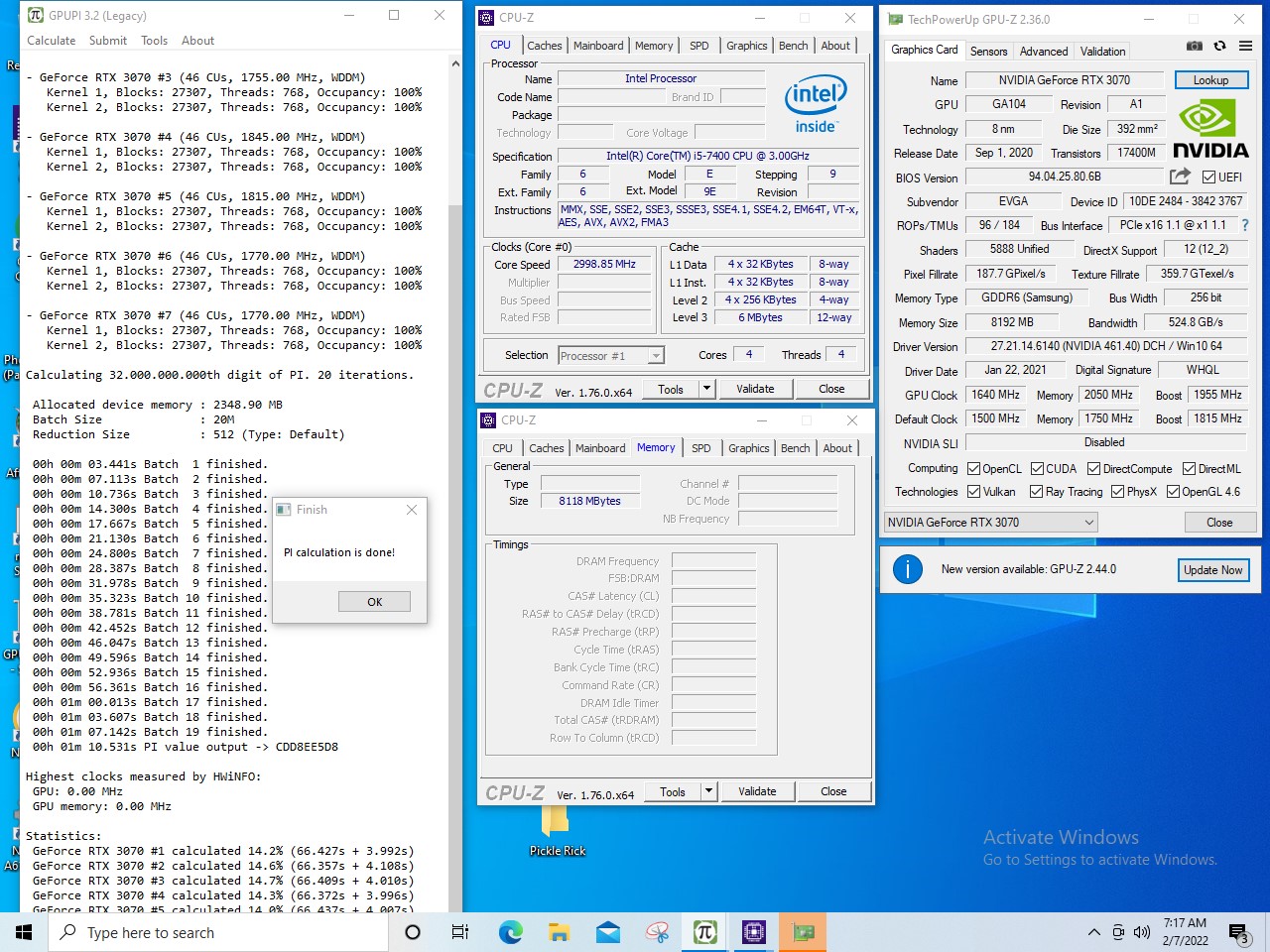1270x952 pixels.
Task: Open File Explorer from taskbar
Action: 559,932
